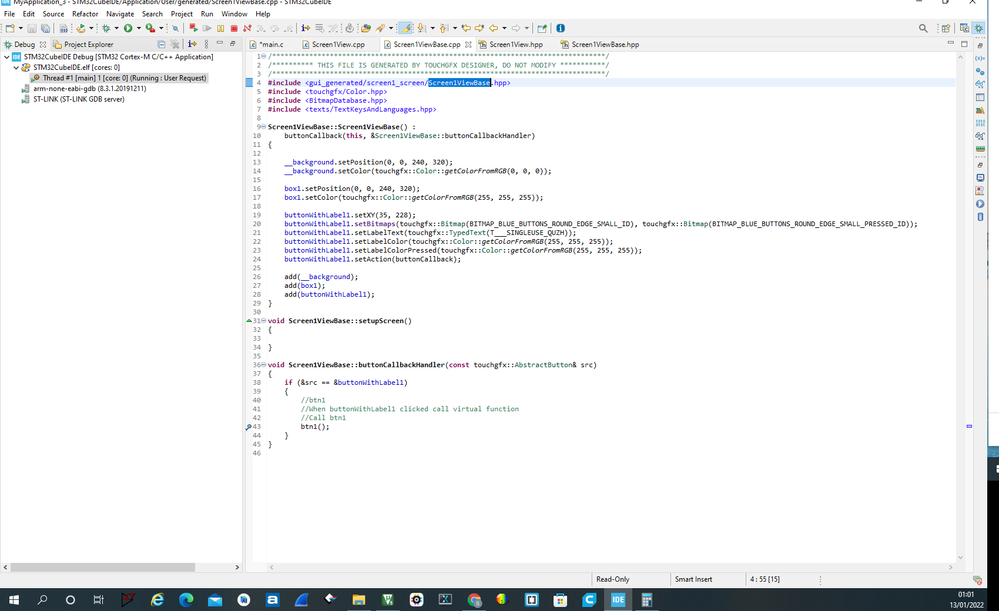This screenshot has width=999, height=611.
Task: Switch to the Screen1ViewBase.hpp tab
Action: coord(600,45)
